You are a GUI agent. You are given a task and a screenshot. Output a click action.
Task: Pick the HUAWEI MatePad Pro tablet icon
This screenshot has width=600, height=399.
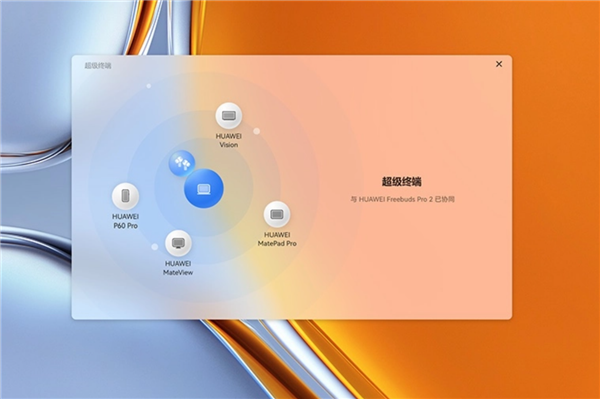coord(277,214)
